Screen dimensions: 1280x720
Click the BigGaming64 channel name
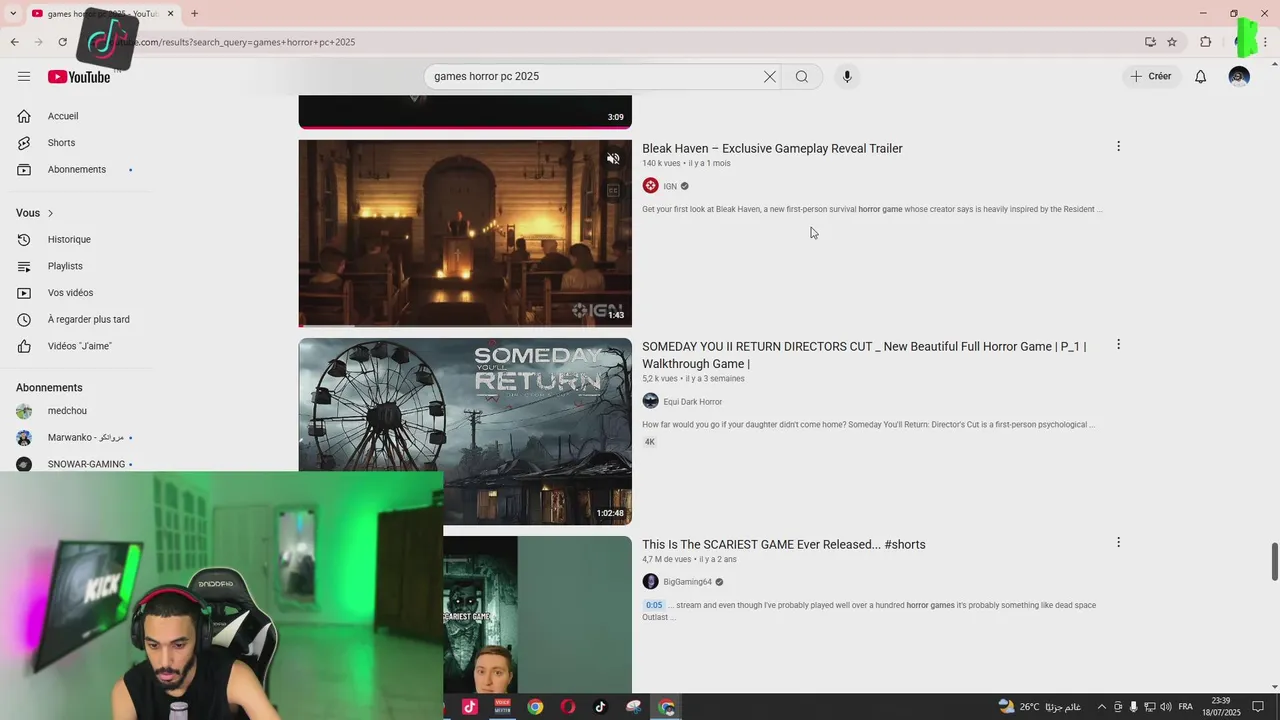tap(687, 582)
